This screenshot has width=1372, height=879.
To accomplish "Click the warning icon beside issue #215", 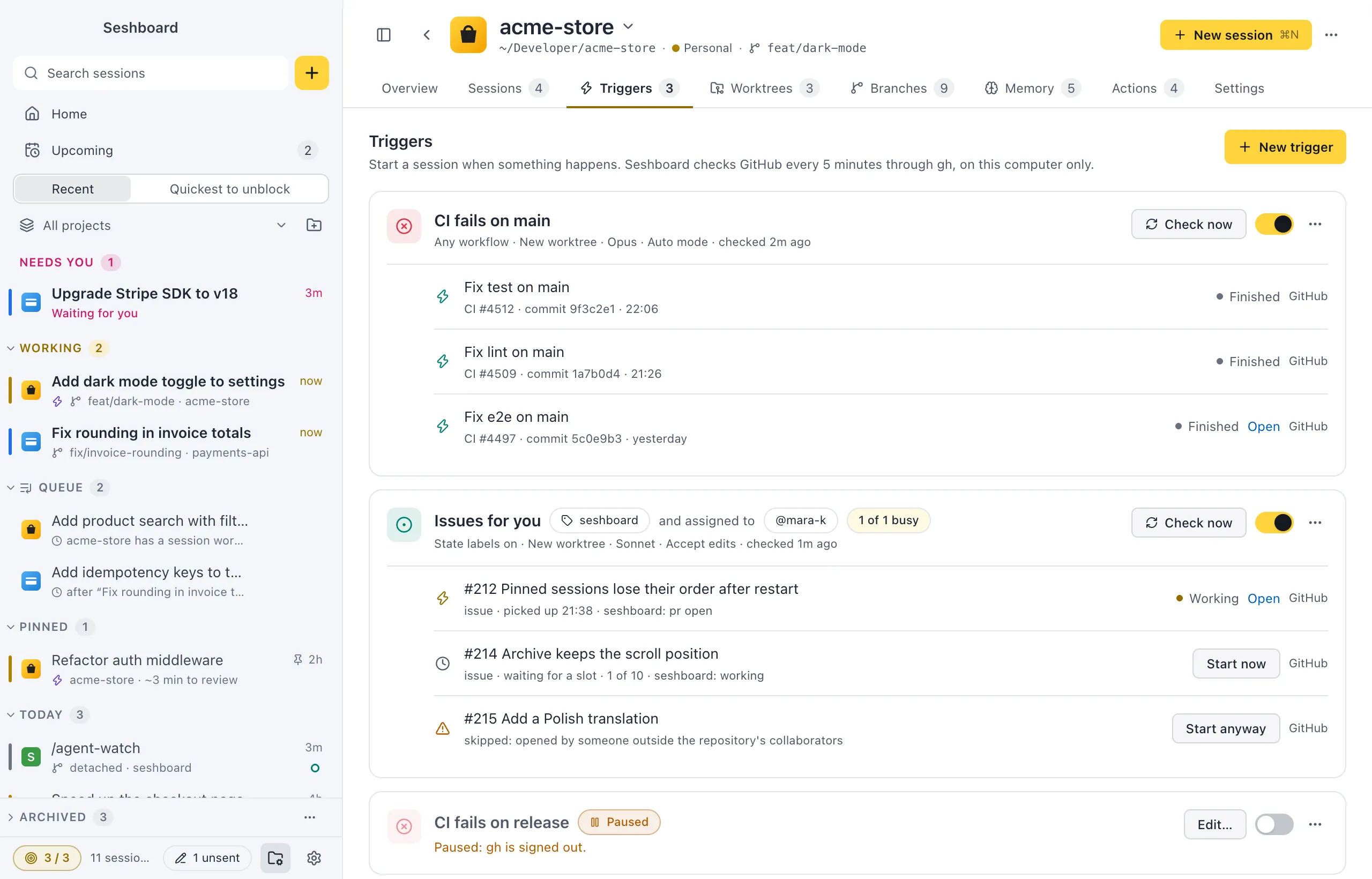I will [442, 728].
